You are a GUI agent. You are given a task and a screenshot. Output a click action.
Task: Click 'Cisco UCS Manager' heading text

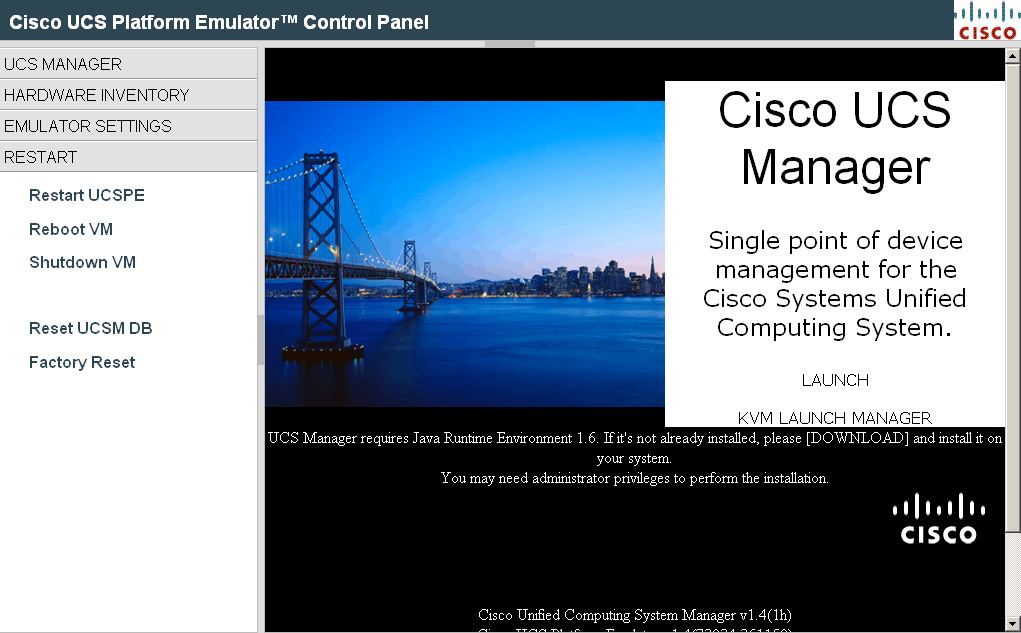point(835,139)
